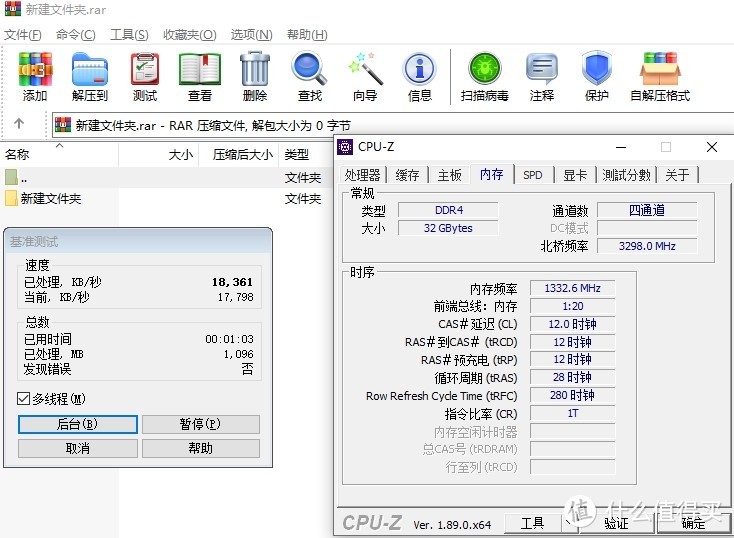Click the 28 时钟 tRAS value

click(x=572, y=377)
